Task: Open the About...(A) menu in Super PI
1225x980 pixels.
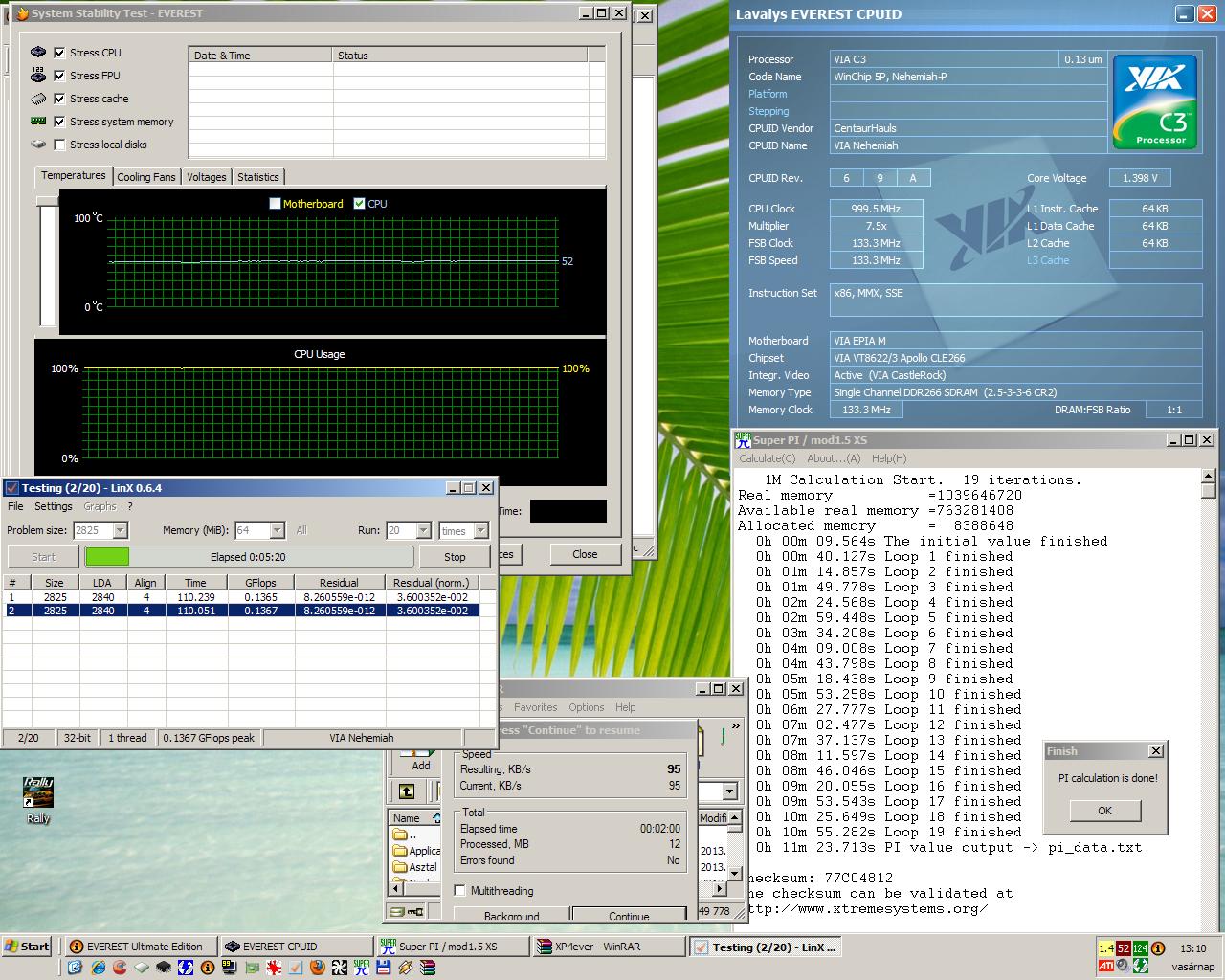Action: pyautogui.click(x=835, y=458)
